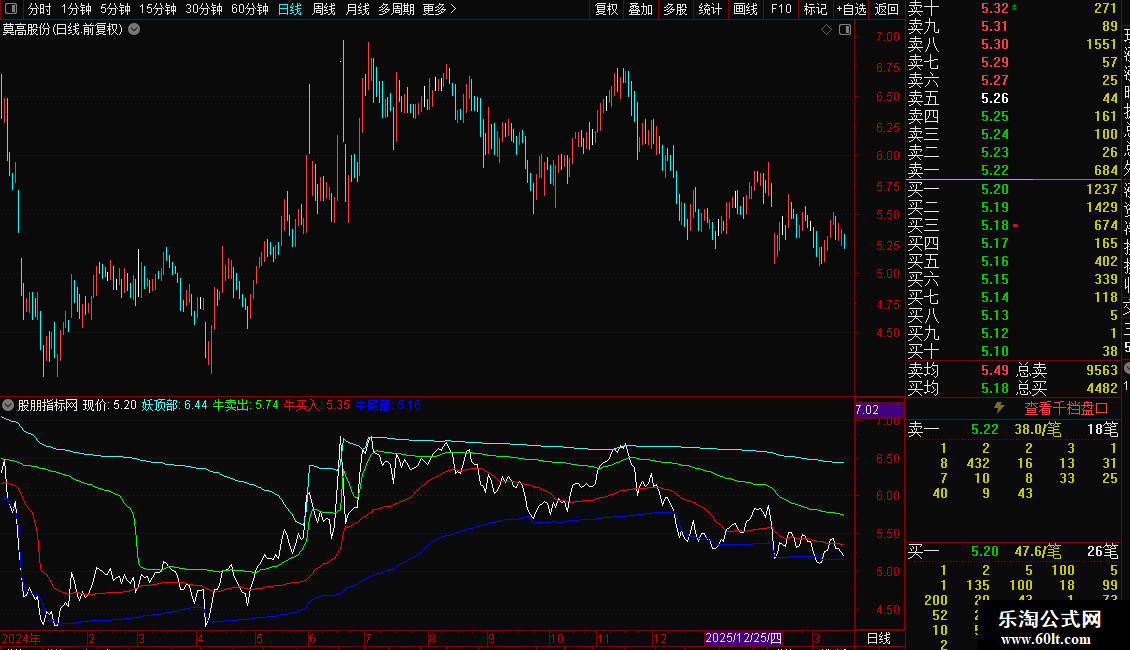Click the 现价: 5.20 indicator label
The height and width of the screenshot is (650, 1130).
pos(110,405)
